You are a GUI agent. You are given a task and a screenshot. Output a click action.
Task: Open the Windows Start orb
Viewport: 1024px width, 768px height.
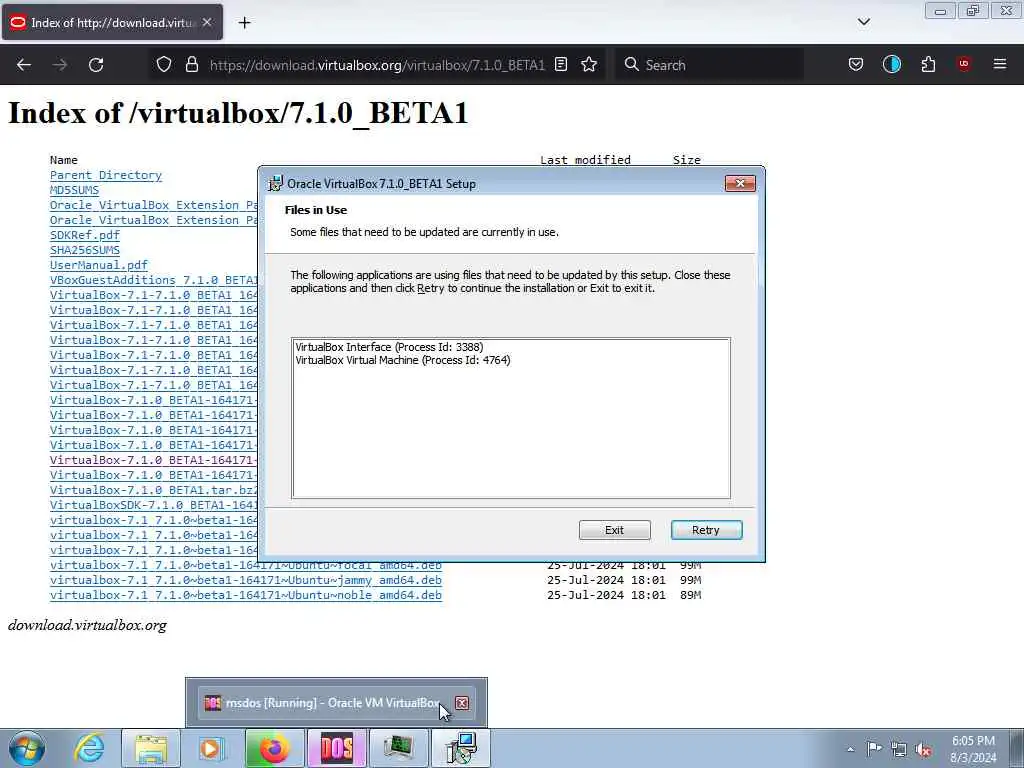(27, 748)
